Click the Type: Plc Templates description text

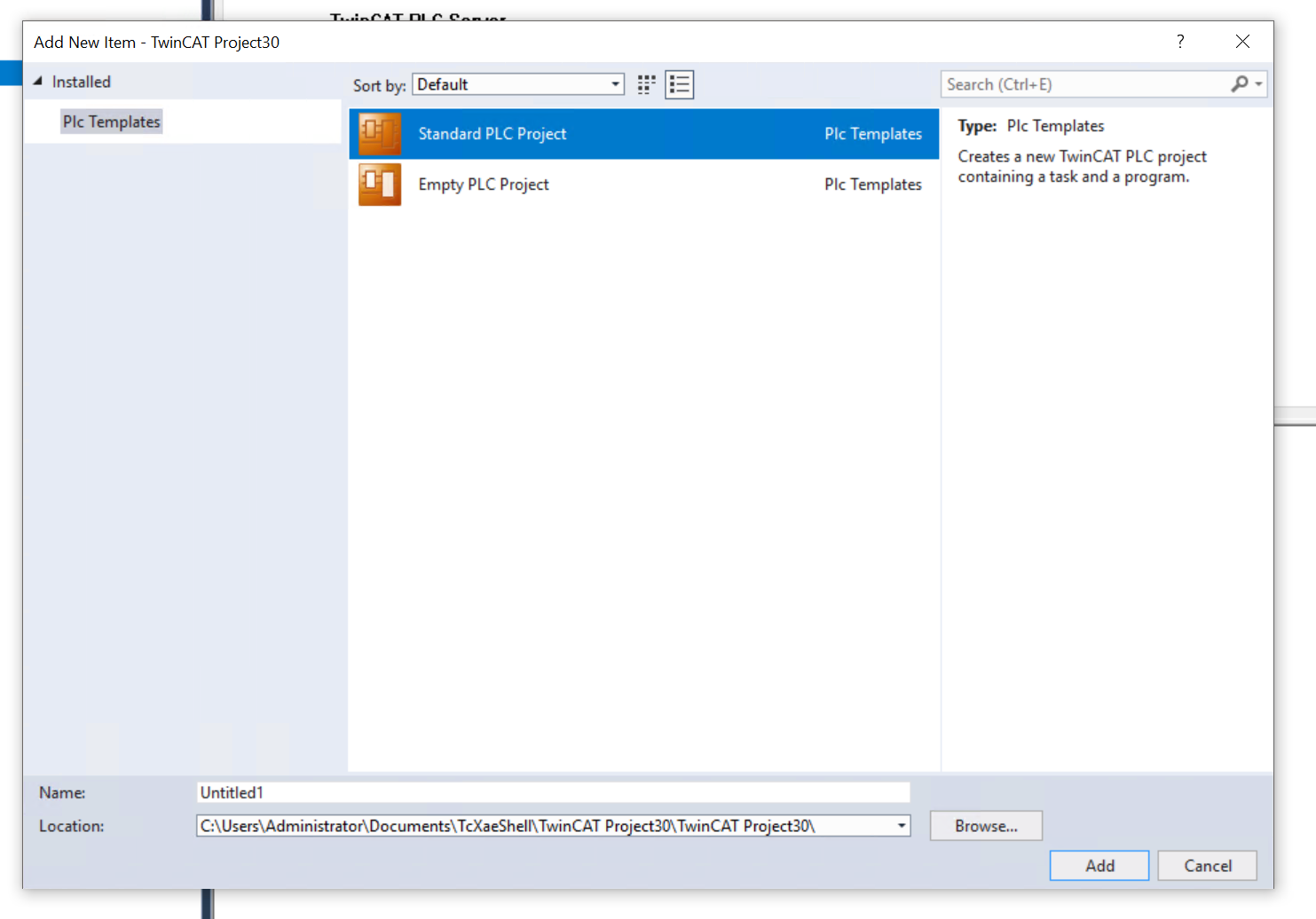tap(1031, 126)
